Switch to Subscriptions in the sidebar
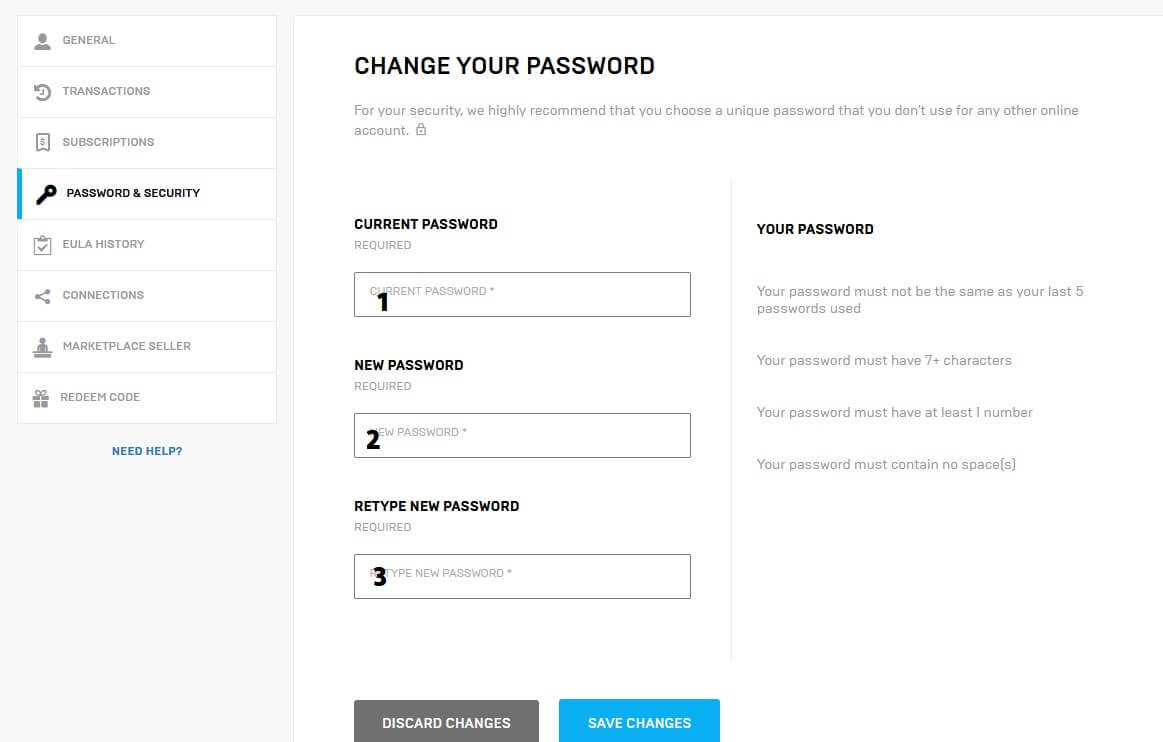 [108, 143]
